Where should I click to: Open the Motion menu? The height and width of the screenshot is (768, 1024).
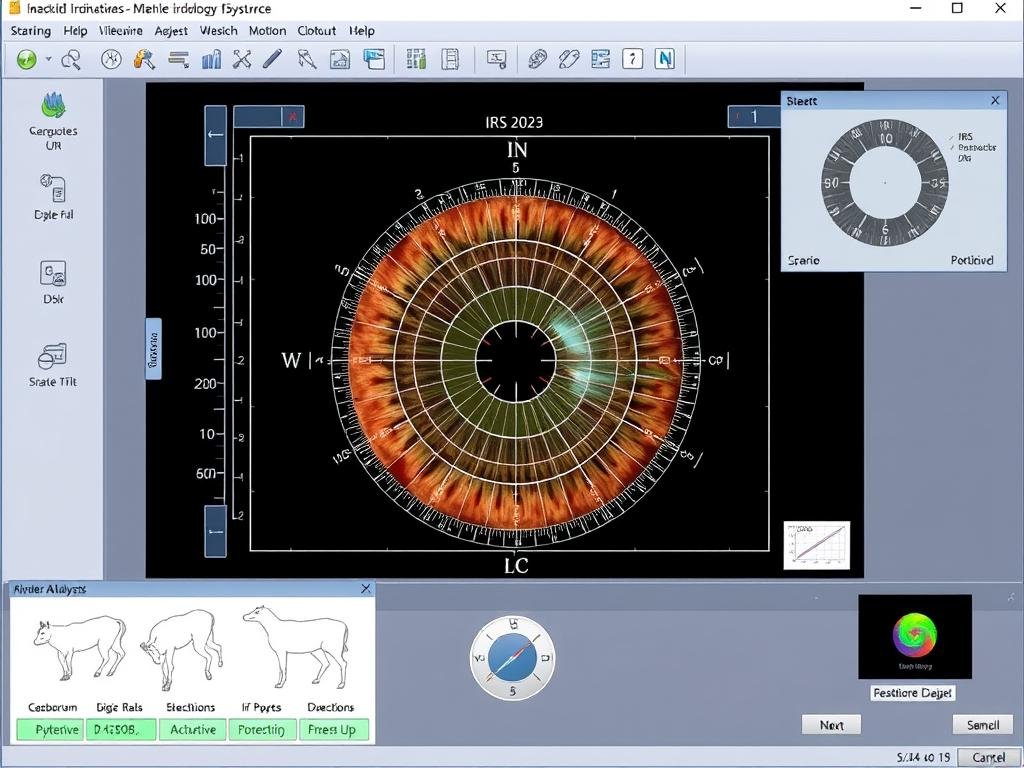click(x=267, y=31)
